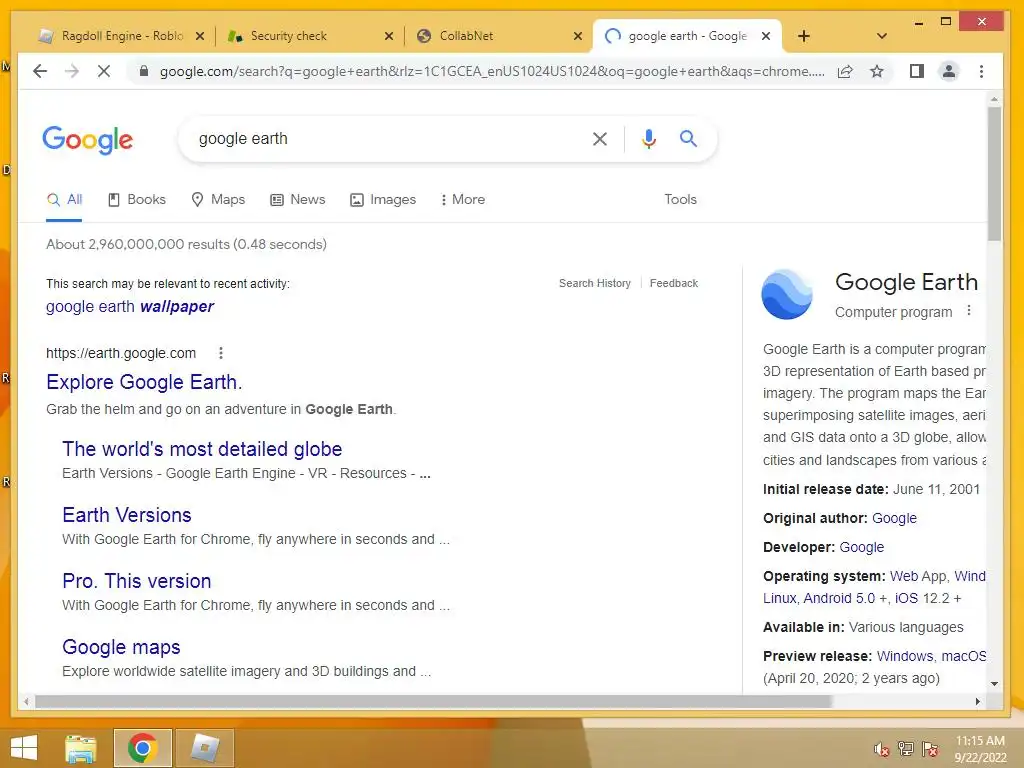Screen dimensions: 1024x768
Task: Bookmark this page with the star icon
Action: click(x=877, y=71)
